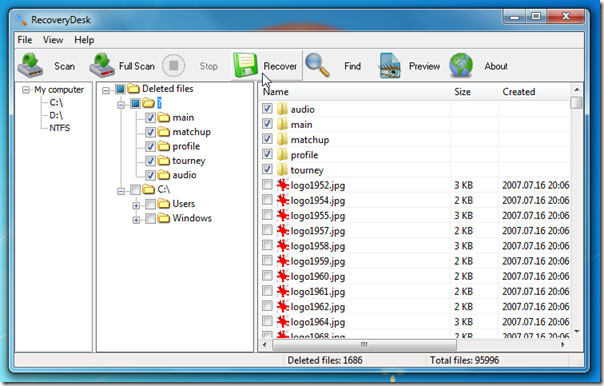The height and width of the screenshot is (386, 604).
Task: Check the logo1958.jpg checkbox
Action: [x=267, y=245]
